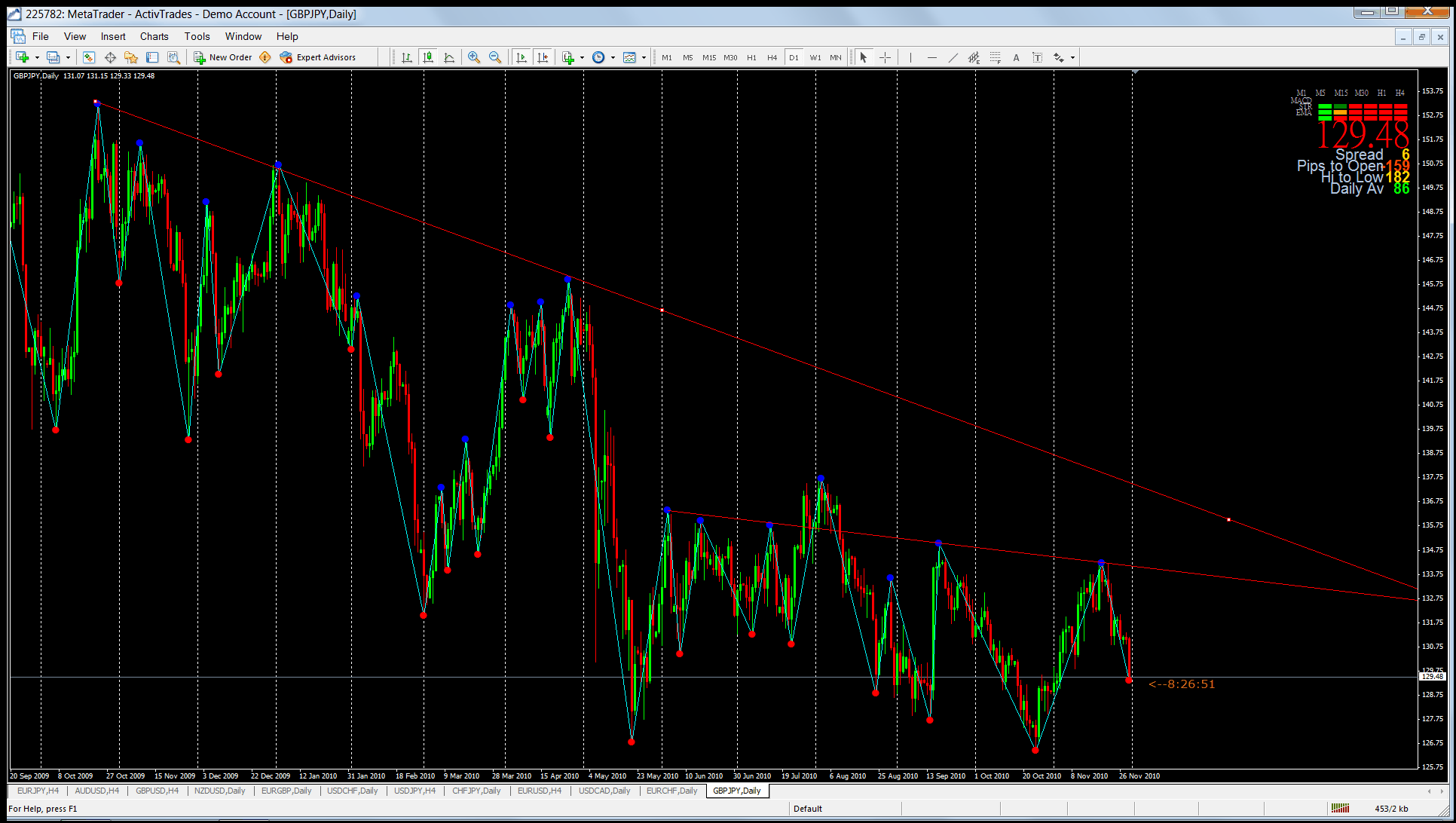Screen dimensions: 1456x823
Task: Open the Charts menu
Action: 154,36
